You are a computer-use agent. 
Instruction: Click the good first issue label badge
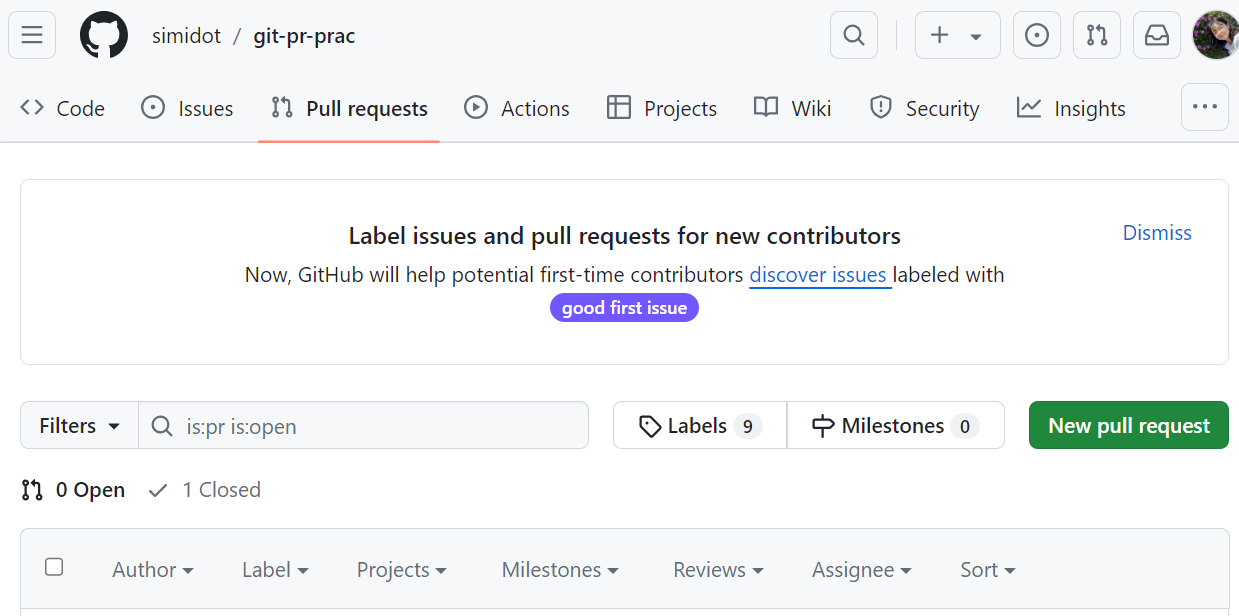[x=624, y=308]
